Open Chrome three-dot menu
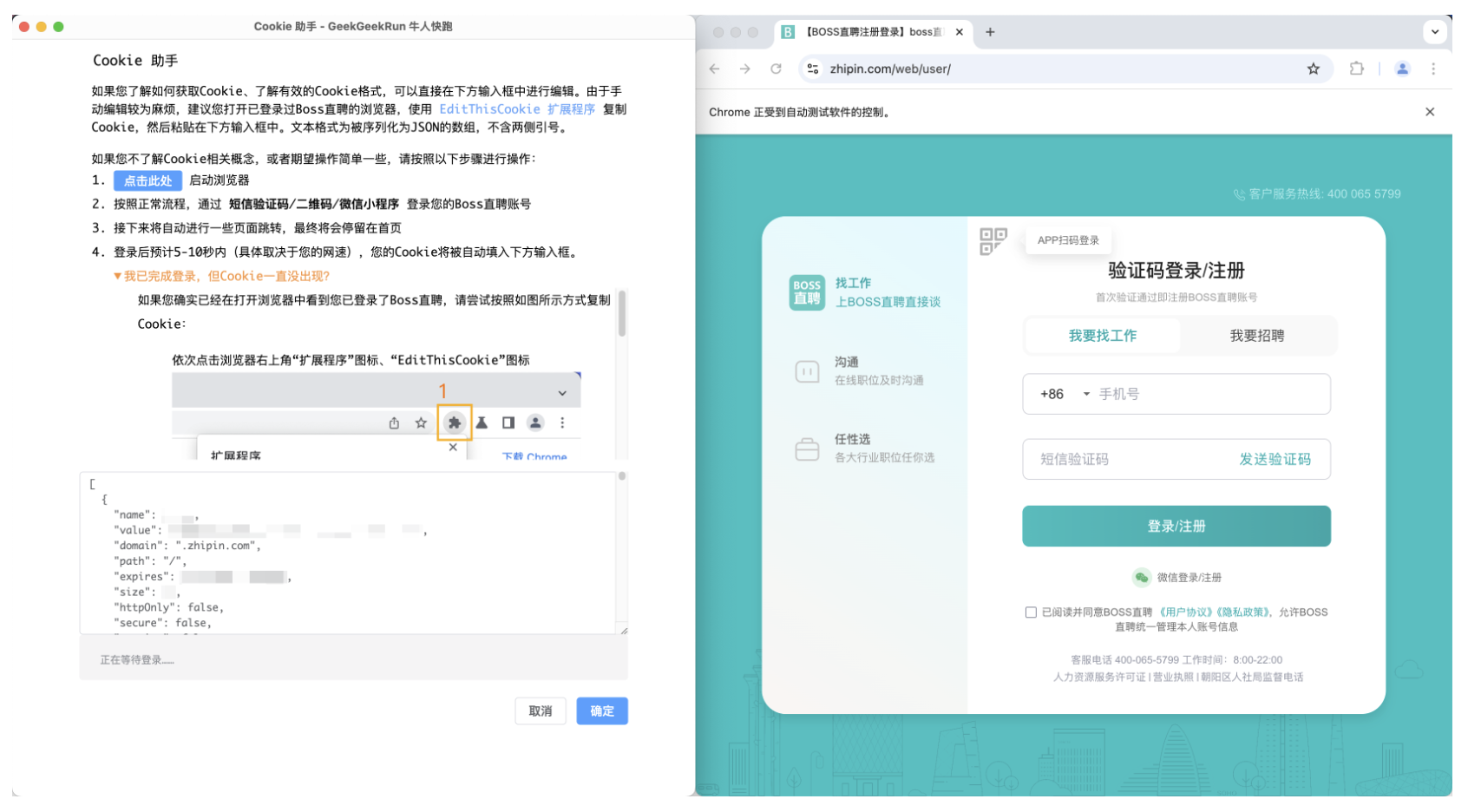 pos(1433,69)
